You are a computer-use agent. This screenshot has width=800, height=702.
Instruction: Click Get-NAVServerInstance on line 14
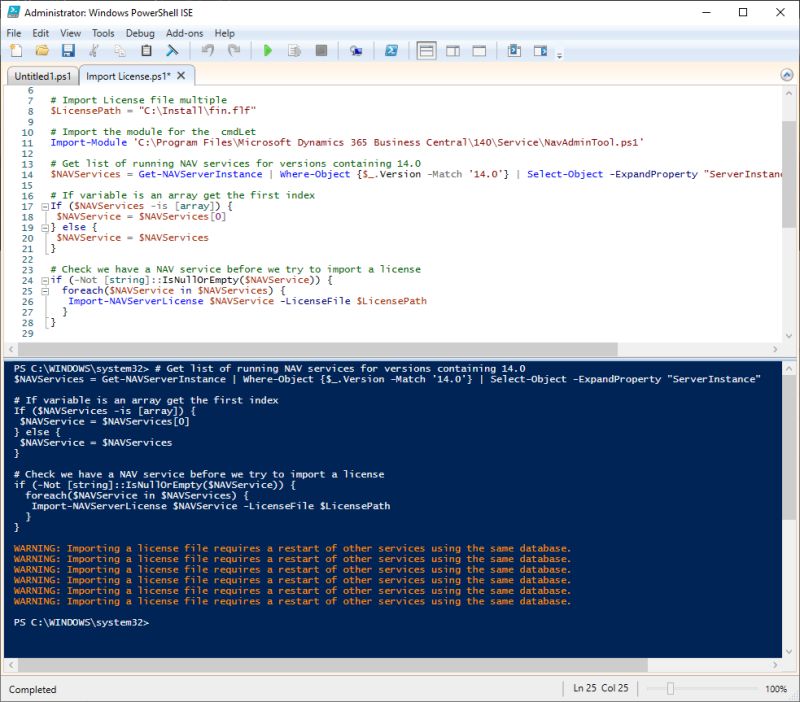[x=201, y=174]
